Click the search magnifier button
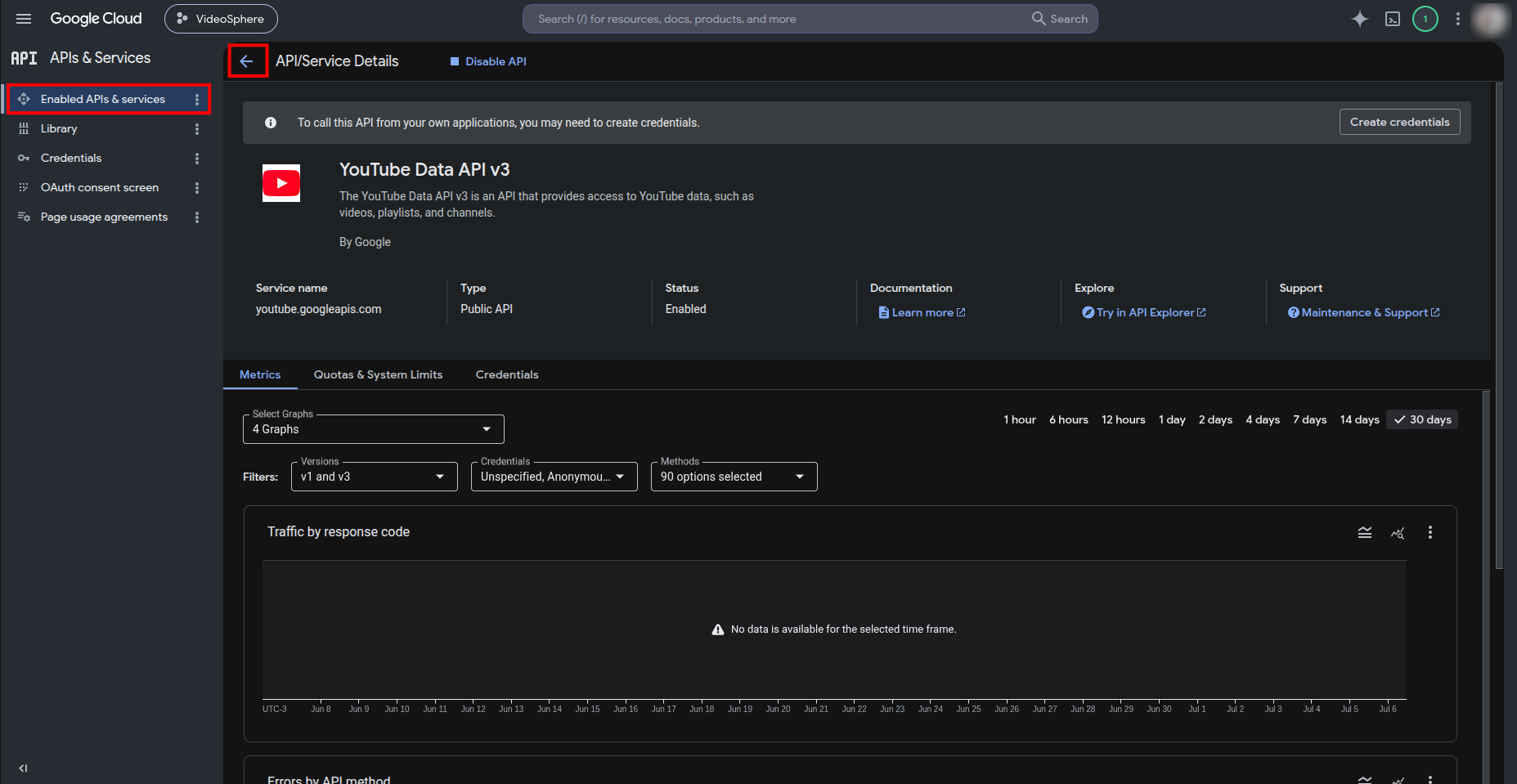 [1060, 19]
